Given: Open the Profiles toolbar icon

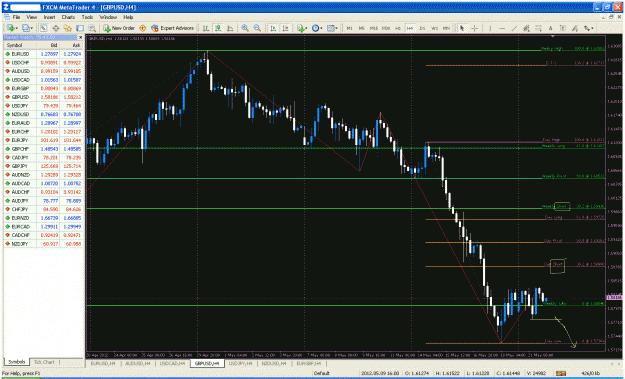Looking at the screenshot, I should click(x=27, y=28).
